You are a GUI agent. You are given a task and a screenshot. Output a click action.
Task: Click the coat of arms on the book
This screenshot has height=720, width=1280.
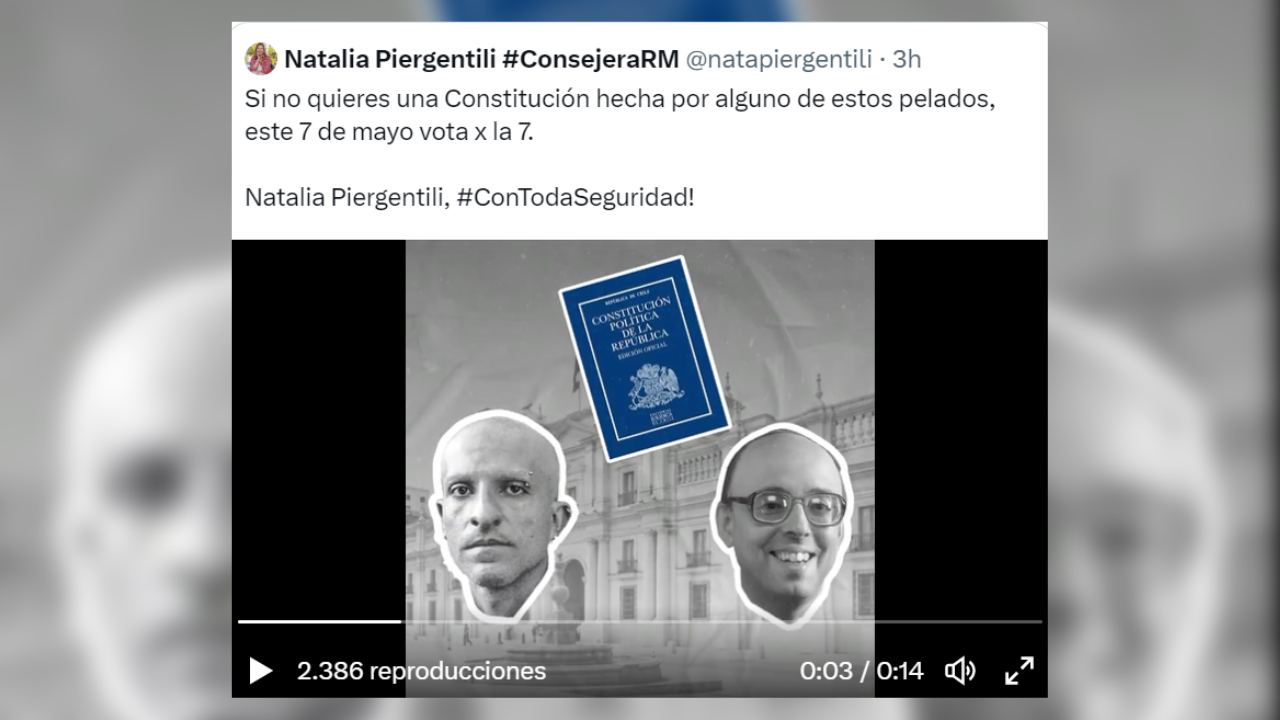click(656, 386)
